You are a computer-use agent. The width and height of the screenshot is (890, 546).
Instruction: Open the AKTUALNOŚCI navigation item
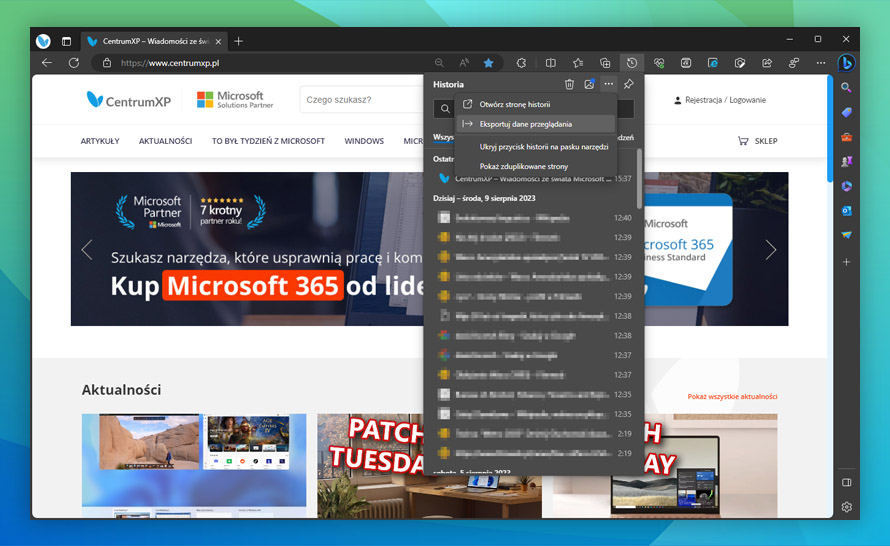pos(166,141)
